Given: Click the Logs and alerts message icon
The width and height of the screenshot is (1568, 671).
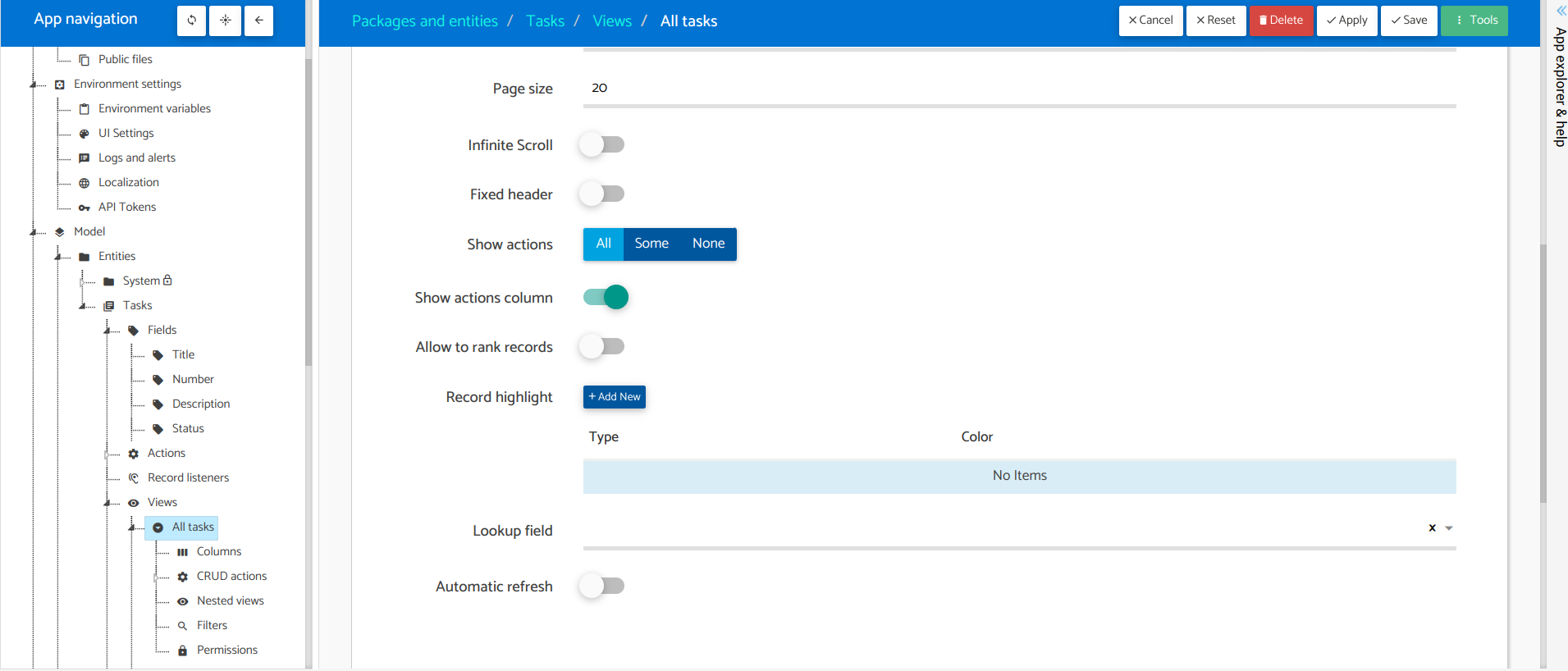Looking at the screenshot, I should [x=84, y=158].
